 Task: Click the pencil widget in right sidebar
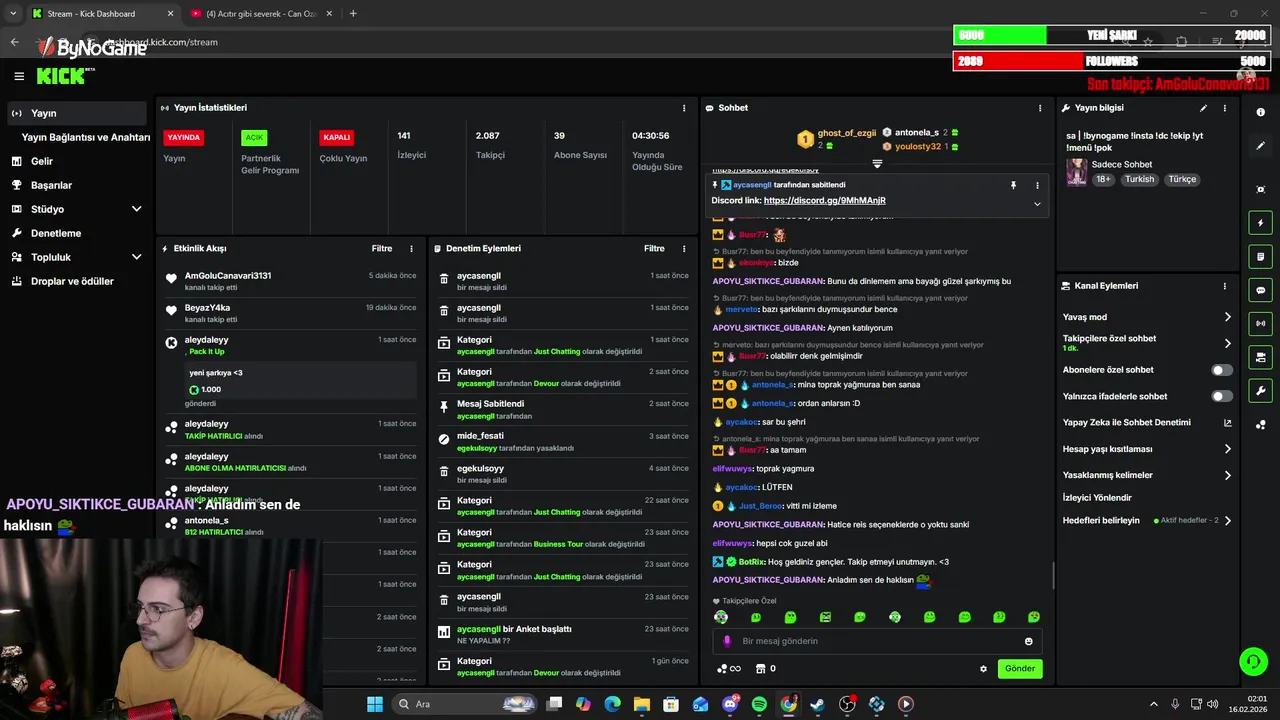pyautogui.click(x=1261, y=146)
